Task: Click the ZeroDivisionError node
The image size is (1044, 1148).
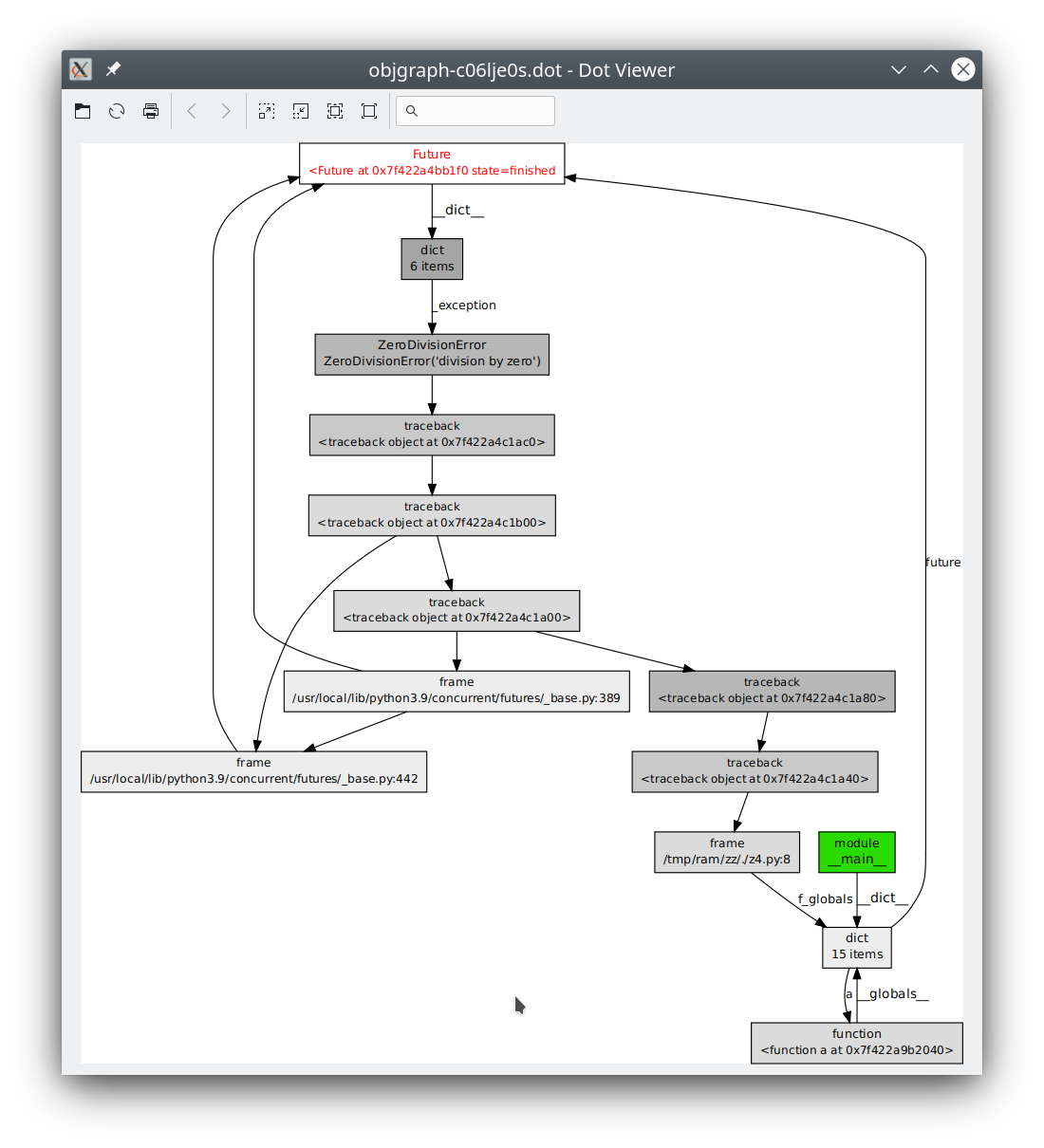Action: coord(432,354)
